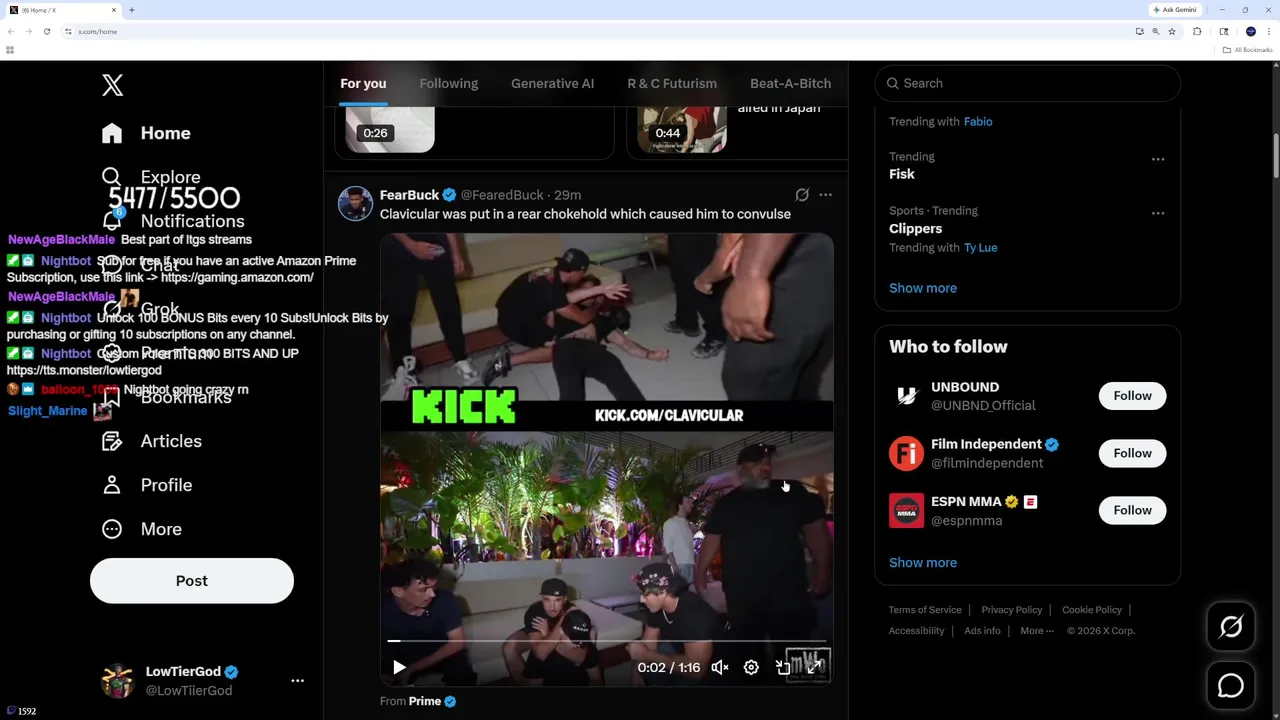
Task: Open the more options on FearBuck's post
Action: (x=825, y=195)
